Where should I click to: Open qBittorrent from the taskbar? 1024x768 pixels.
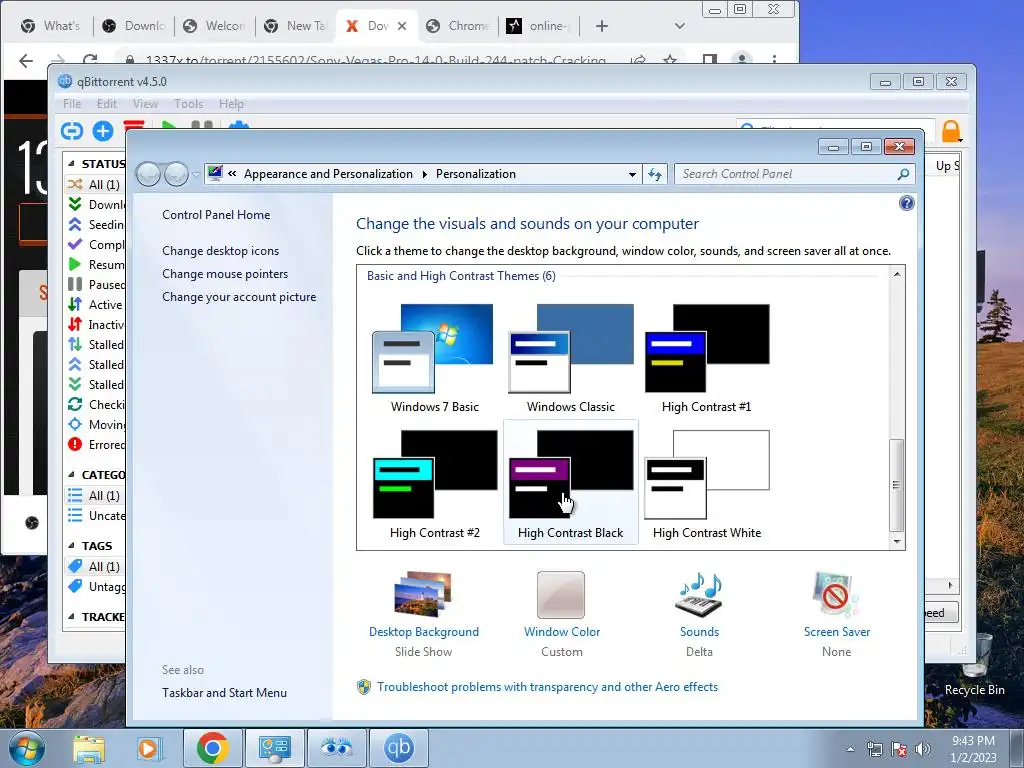point(399,748)
